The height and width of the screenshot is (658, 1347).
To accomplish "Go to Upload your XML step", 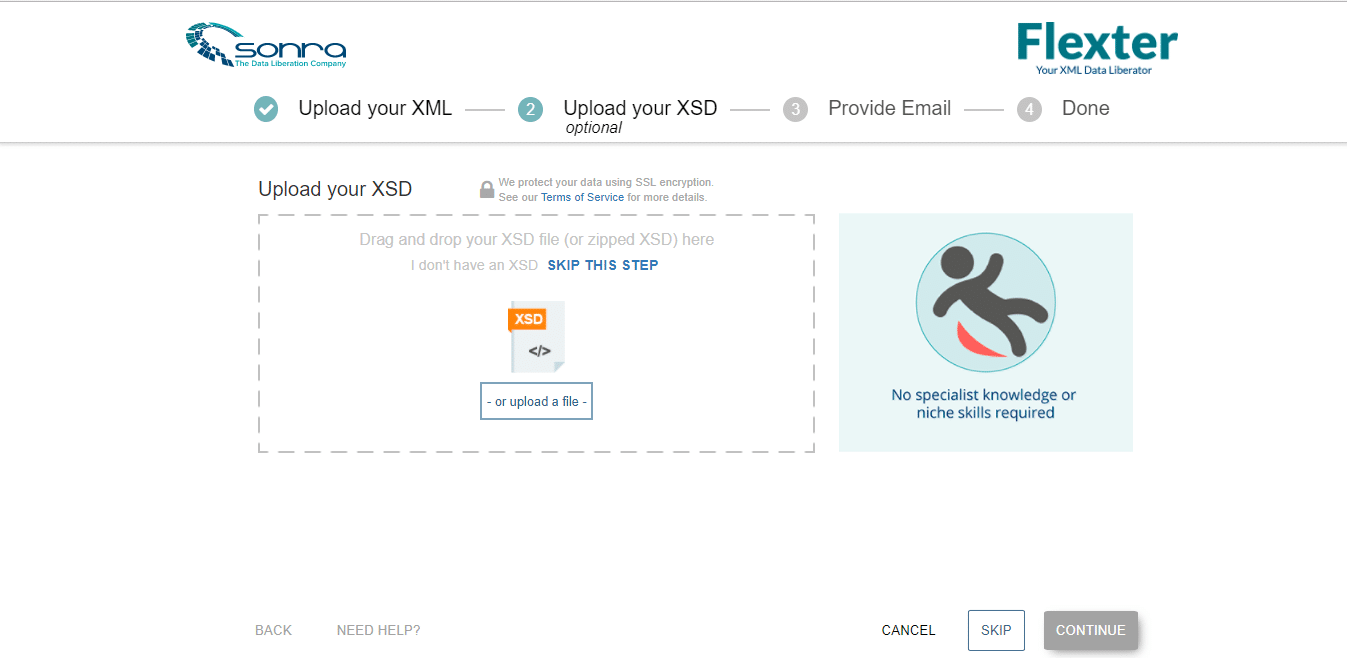I will point(375,108).
